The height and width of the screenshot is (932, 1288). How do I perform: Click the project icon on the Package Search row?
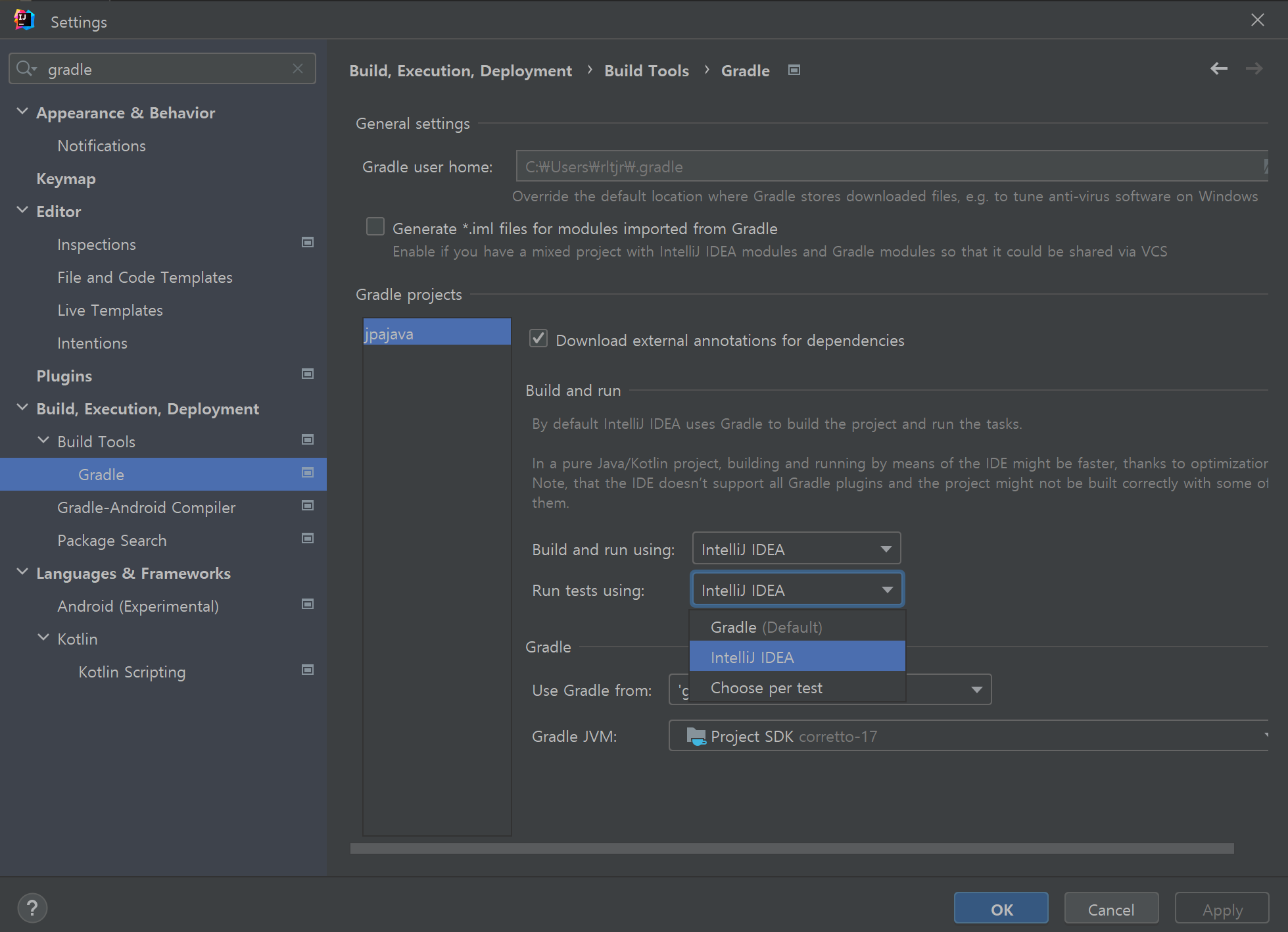[307, 539]
